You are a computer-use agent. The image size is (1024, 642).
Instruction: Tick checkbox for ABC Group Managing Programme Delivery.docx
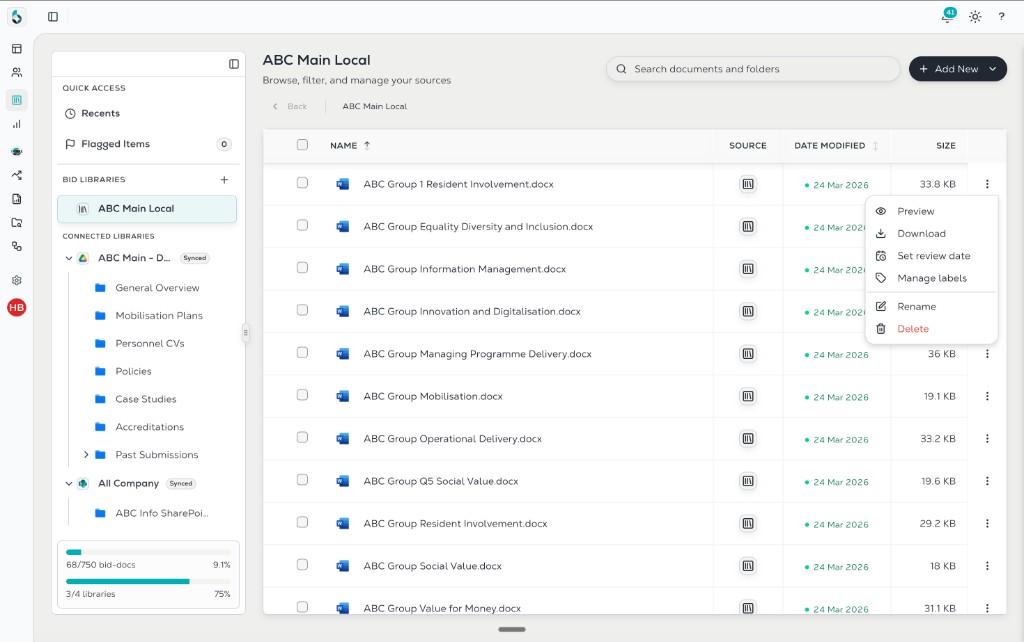302,353
